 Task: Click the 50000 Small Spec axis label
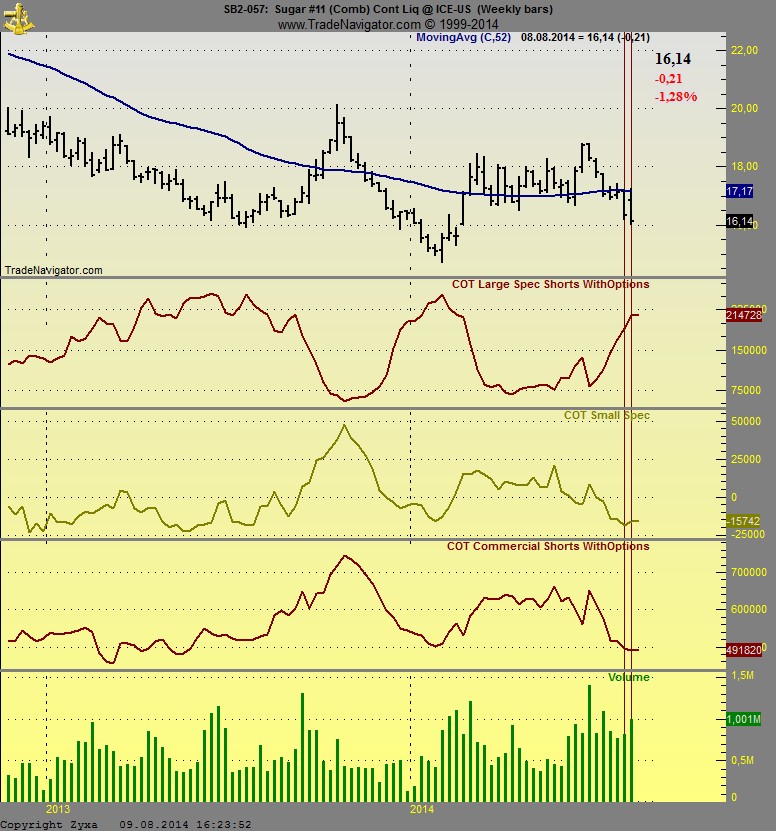click(x=746, y=421)
